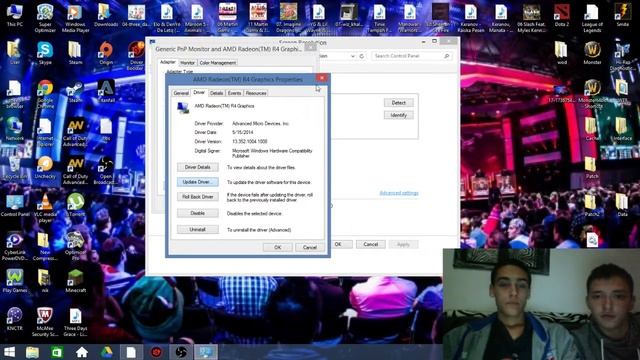Launch VLC media player shortcut

[x=45, y=208]
